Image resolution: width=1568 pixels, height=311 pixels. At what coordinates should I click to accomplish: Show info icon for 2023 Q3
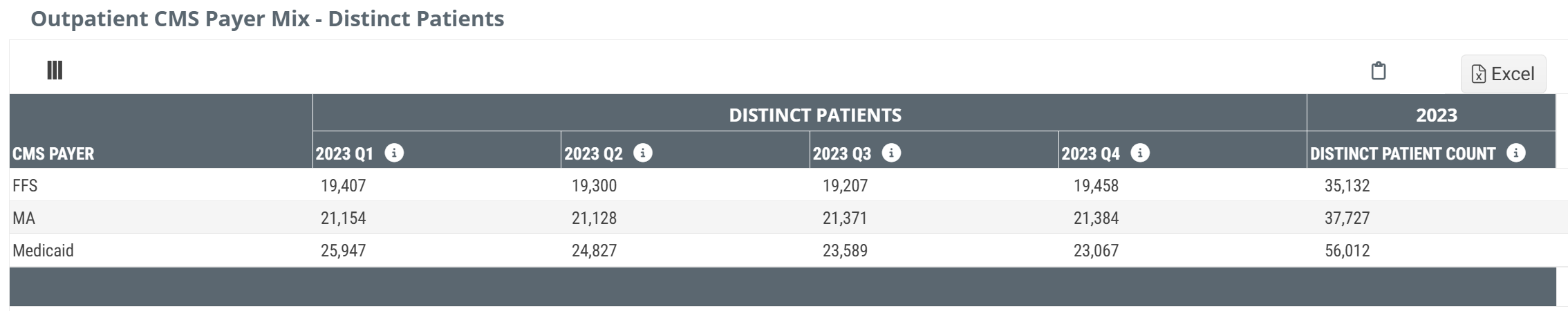click(891, 153)
